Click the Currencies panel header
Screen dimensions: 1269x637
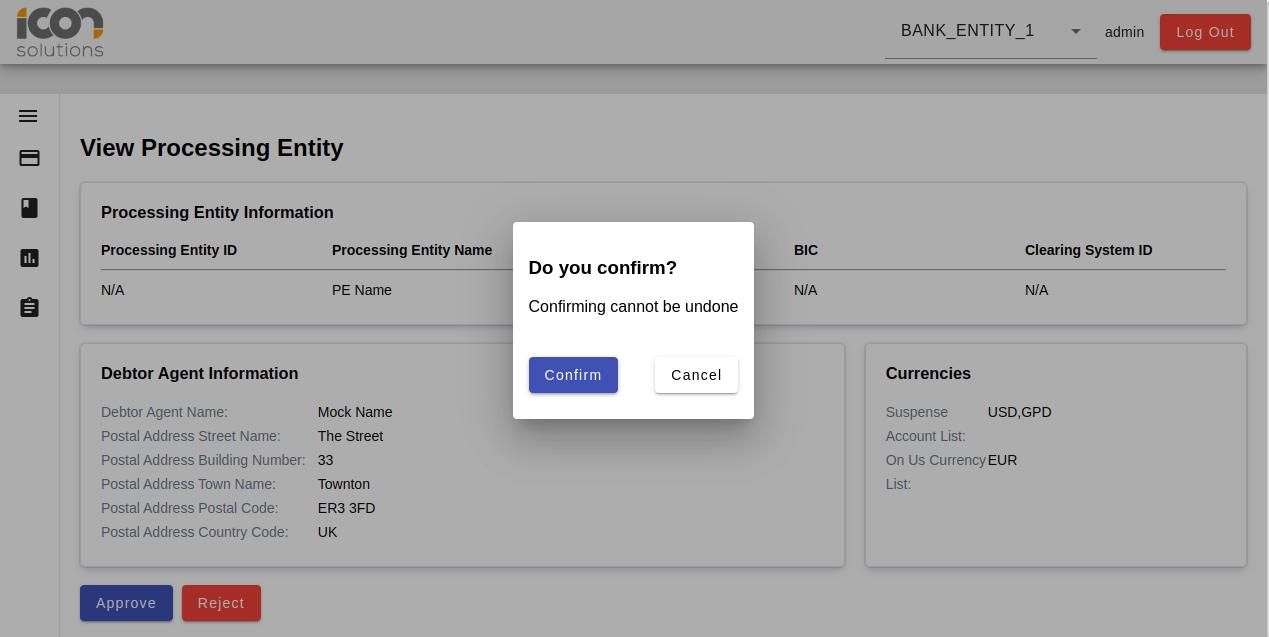coord(928,373)
